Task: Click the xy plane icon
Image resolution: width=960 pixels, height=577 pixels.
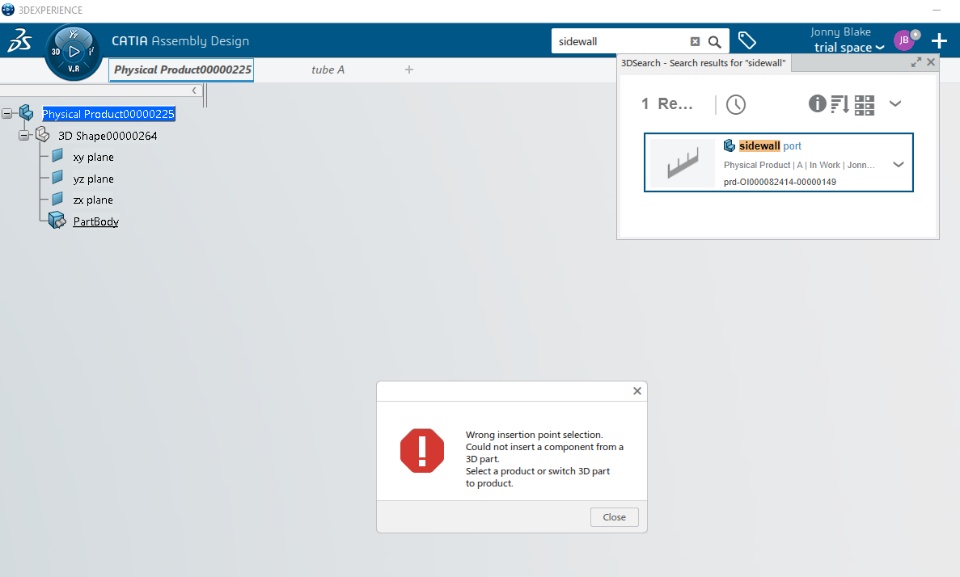Action: (x=57, y=156)
